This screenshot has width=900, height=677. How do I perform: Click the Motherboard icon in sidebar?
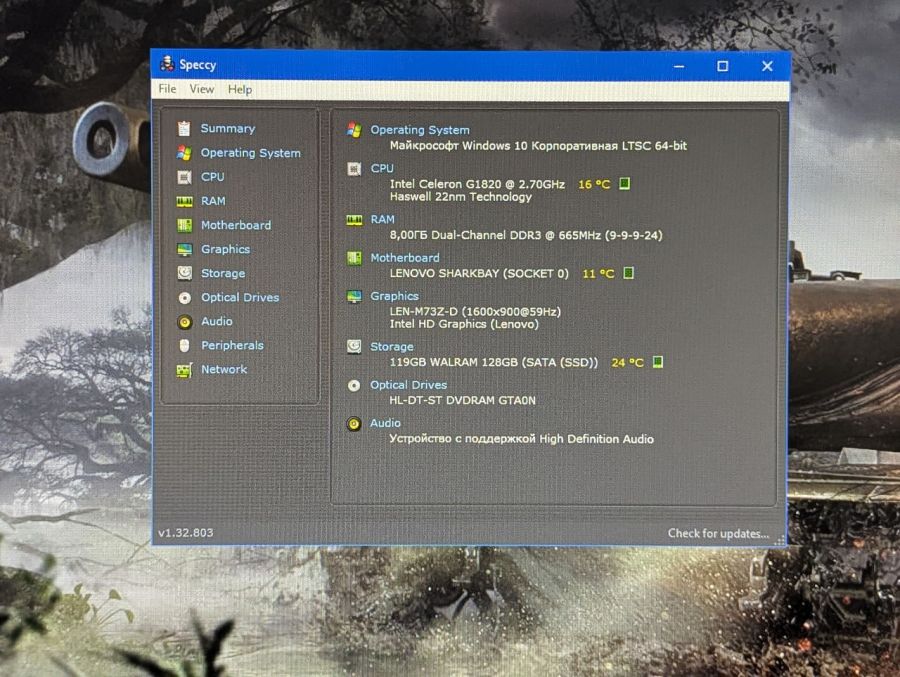tap(184, 225)
